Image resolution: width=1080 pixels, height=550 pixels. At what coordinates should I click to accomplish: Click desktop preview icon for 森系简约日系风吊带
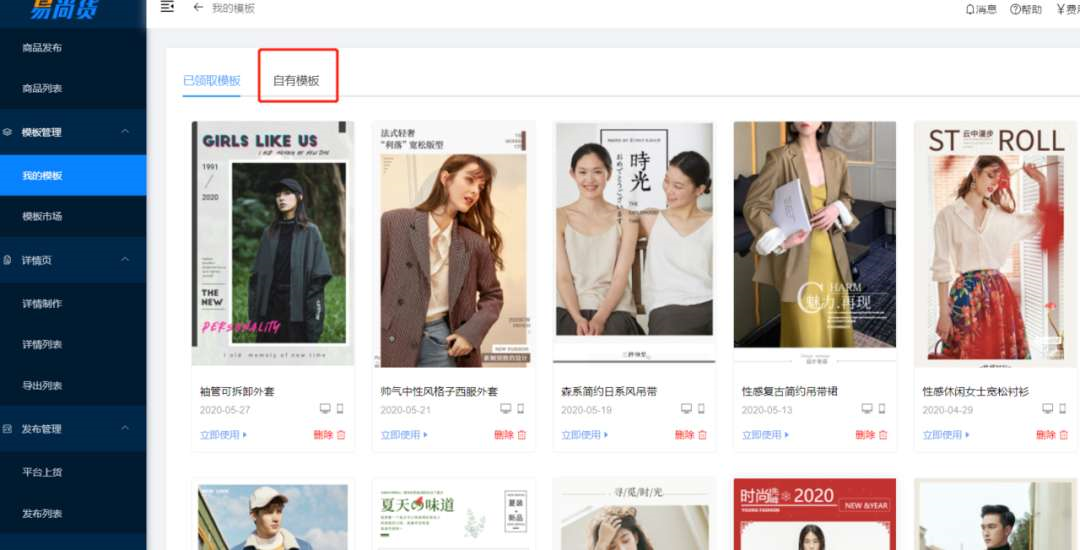pos(686,408)
